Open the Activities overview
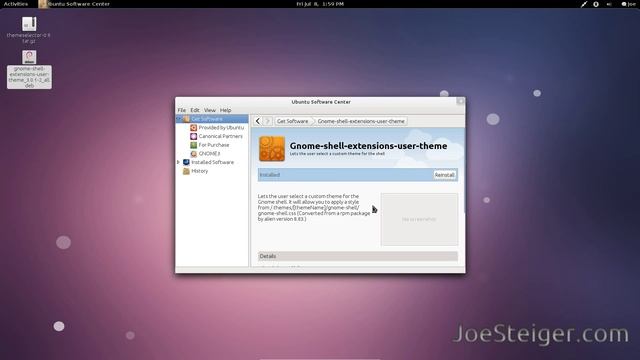The height and width of the screenshot is (360, 640). (16, 4)
